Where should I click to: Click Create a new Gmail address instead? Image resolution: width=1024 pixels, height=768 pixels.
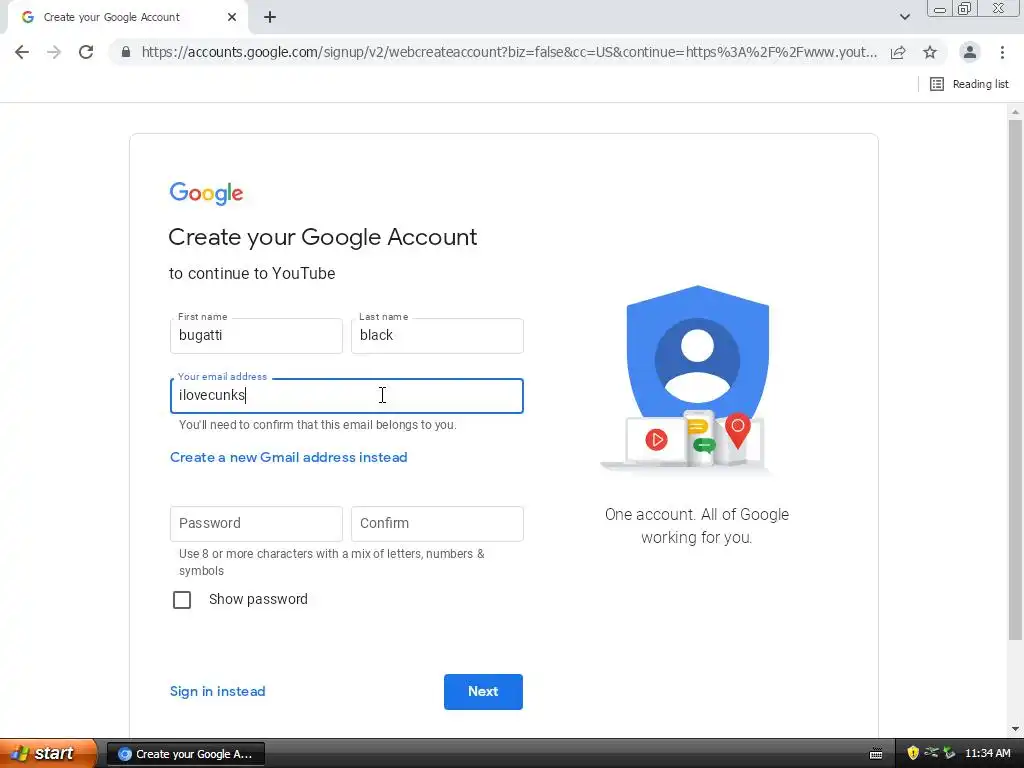[x=289, y=457]
